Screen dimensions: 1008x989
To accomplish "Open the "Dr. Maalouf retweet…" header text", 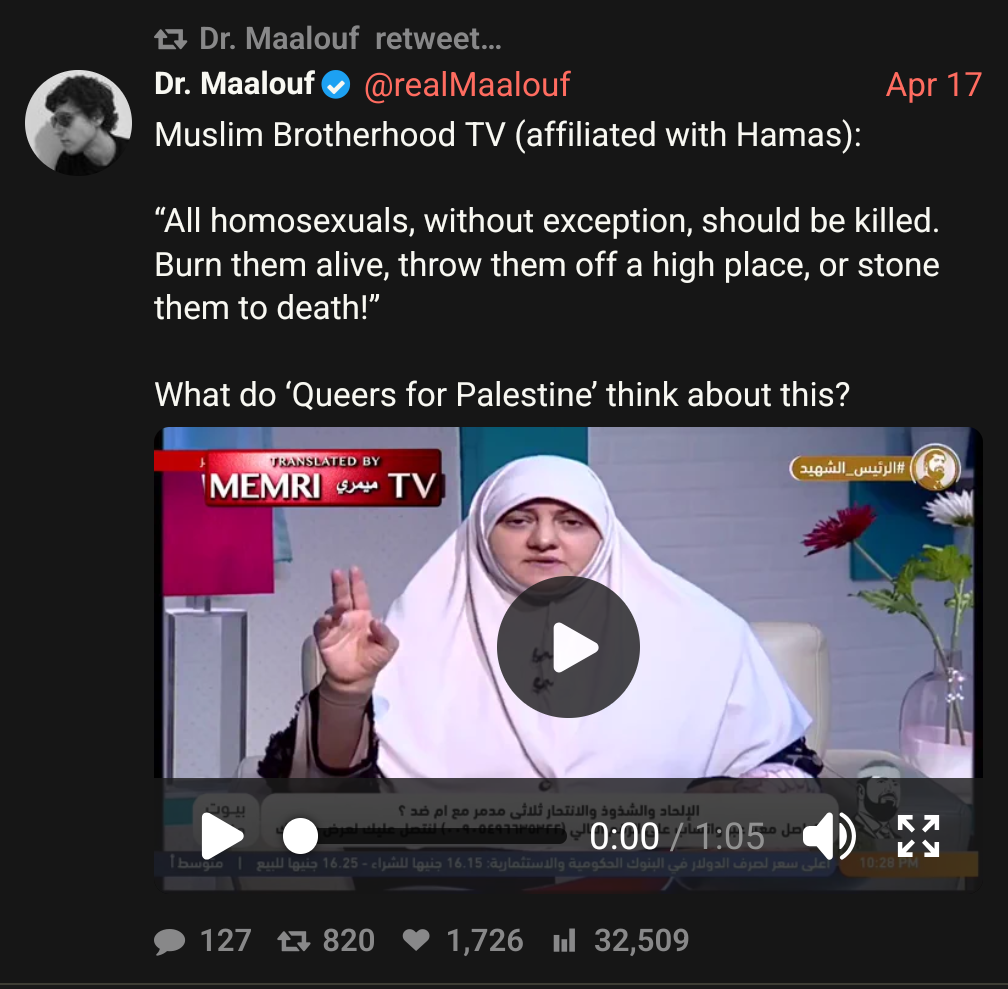I will point(350,39).
